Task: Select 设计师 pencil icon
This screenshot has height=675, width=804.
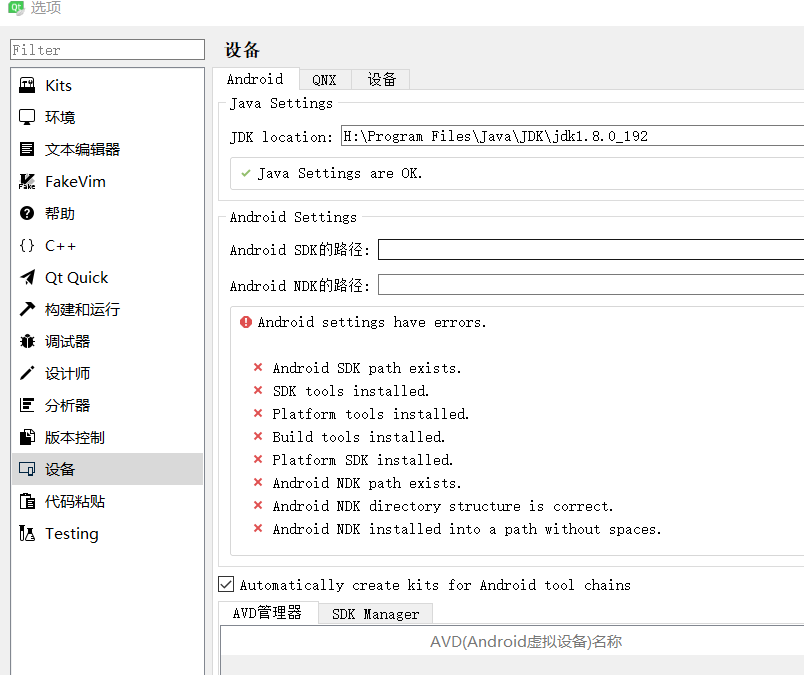Action: pos(27,373)
